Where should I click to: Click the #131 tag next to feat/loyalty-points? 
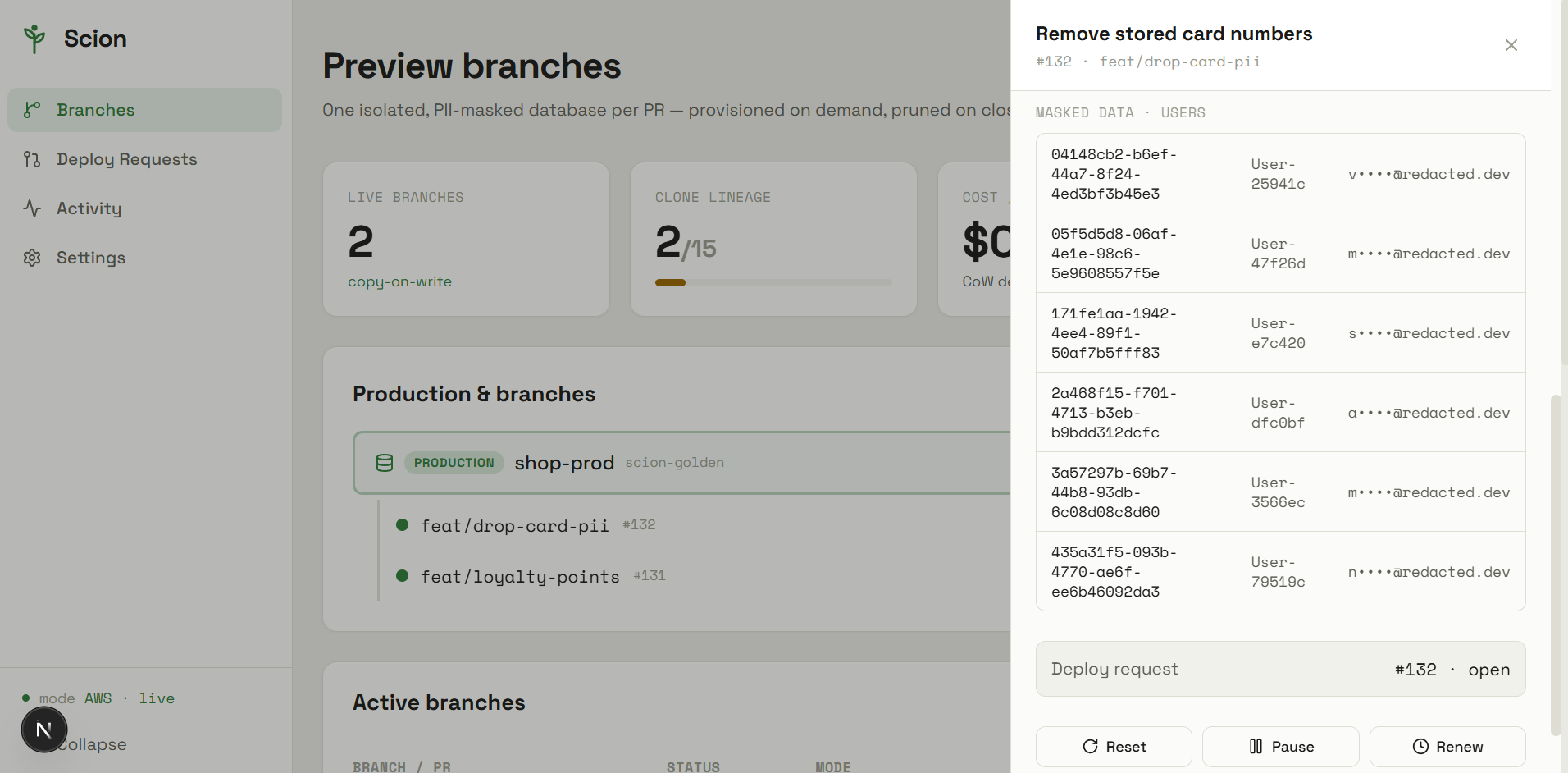(x=650, y=575)
